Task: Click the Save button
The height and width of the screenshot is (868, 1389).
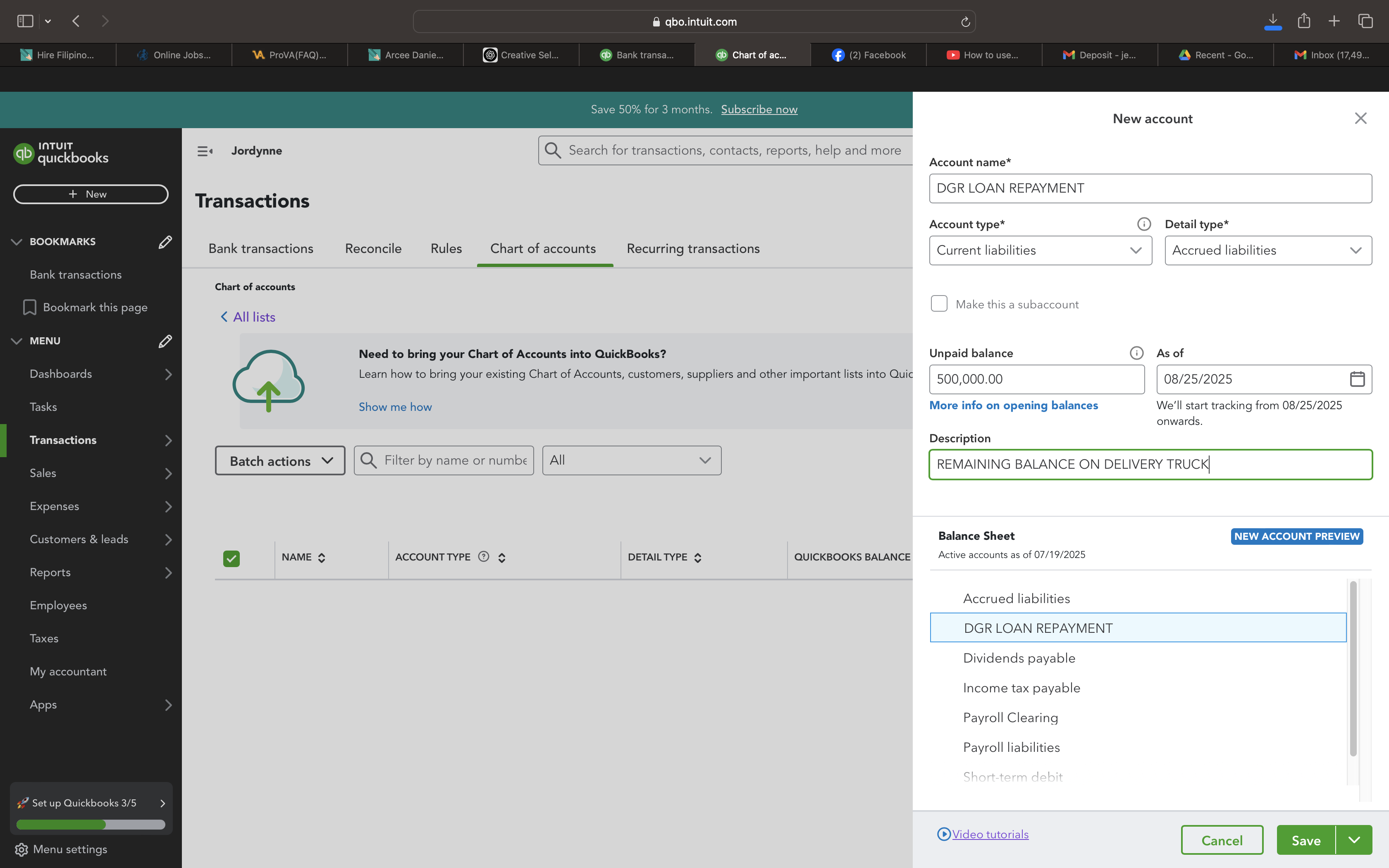Action: [x=1306, y=840]
